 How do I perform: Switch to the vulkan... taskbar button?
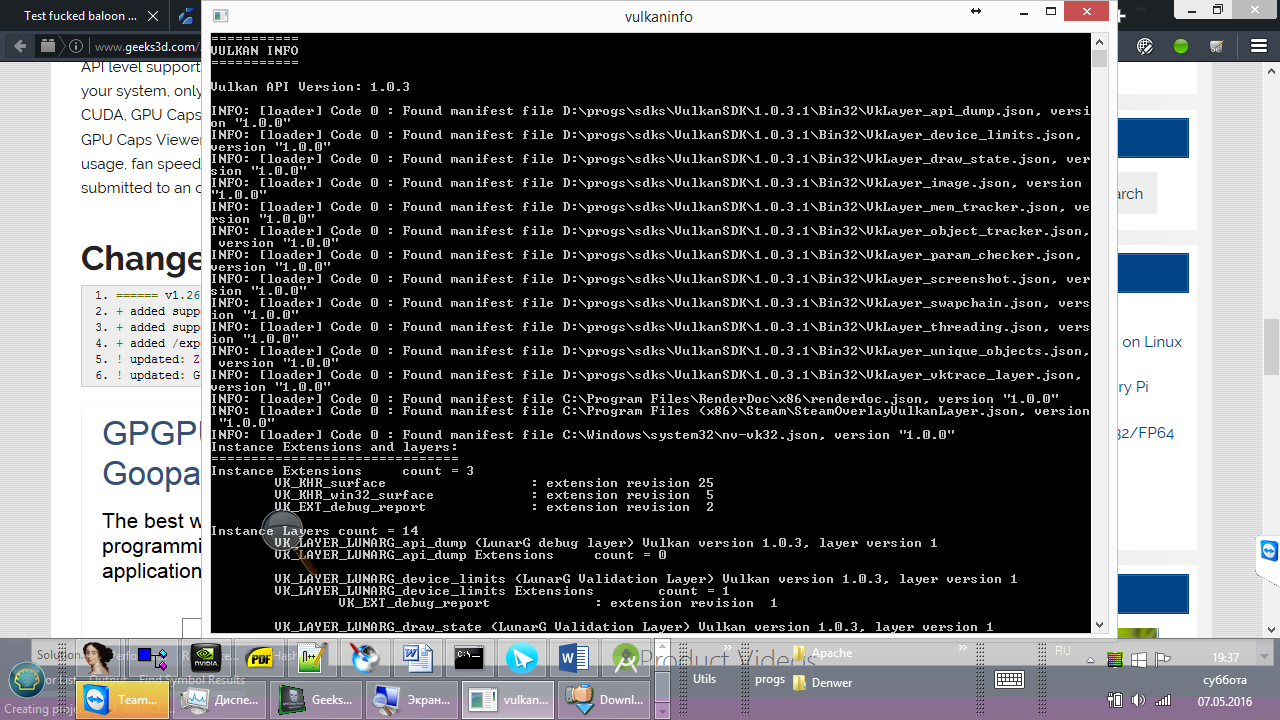pos(509,700)
